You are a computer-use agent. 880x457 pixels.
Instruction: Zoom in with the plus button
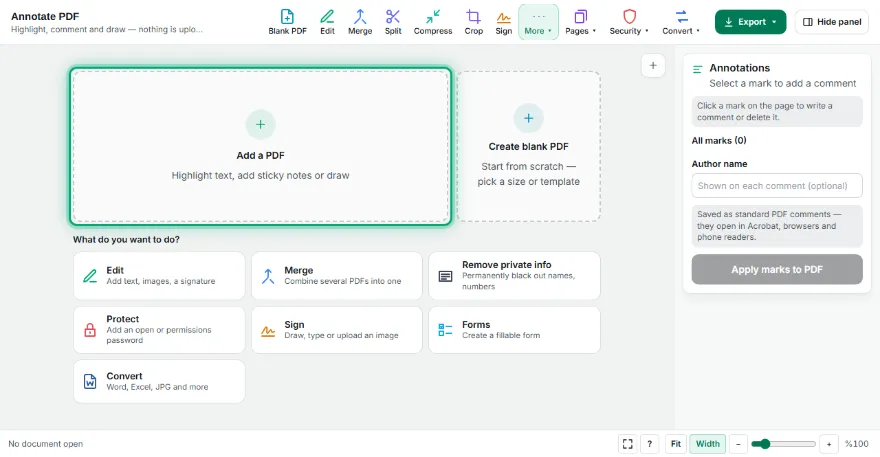[x=829, y=444]
